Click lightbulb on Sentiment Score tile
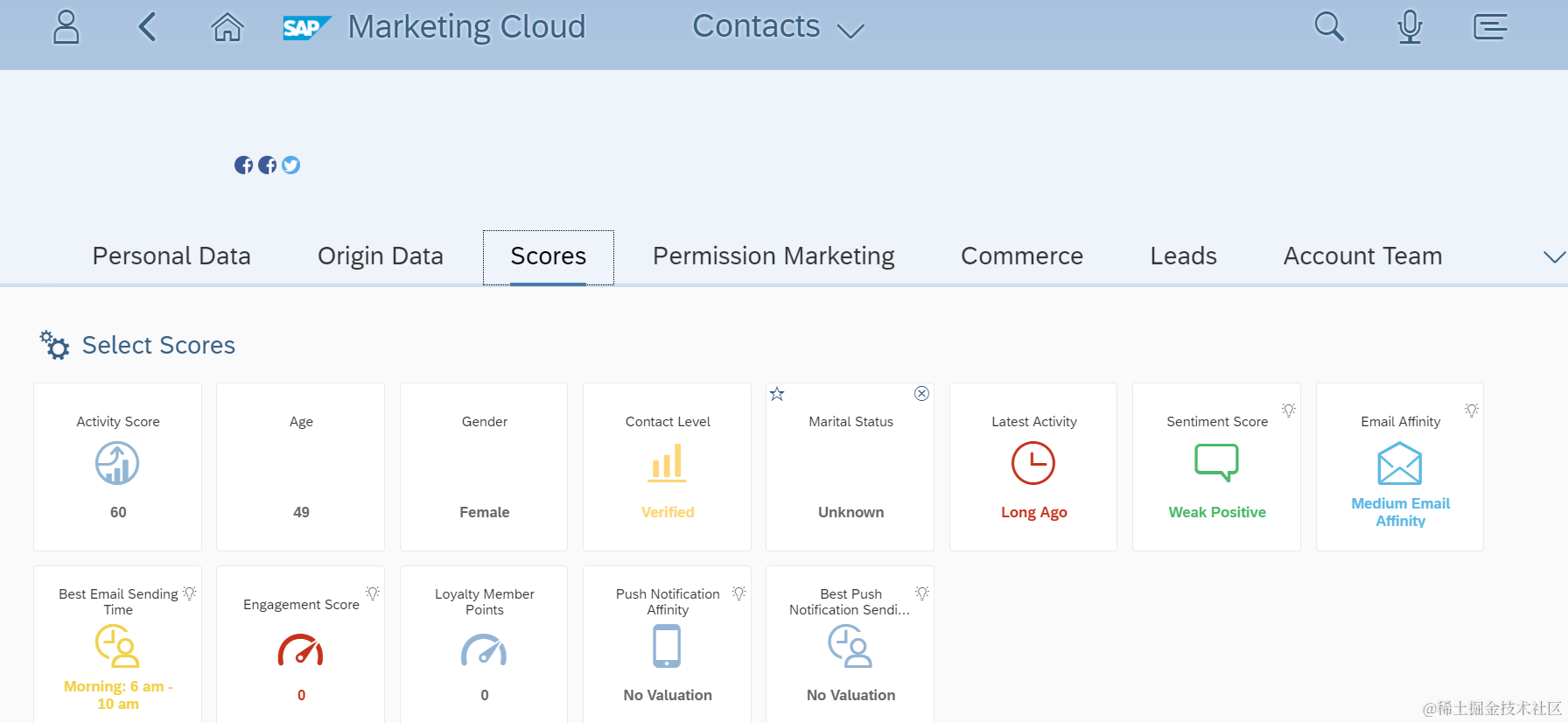The width and height of the screenshot is (1568, 723). [x=1288, y=410]
